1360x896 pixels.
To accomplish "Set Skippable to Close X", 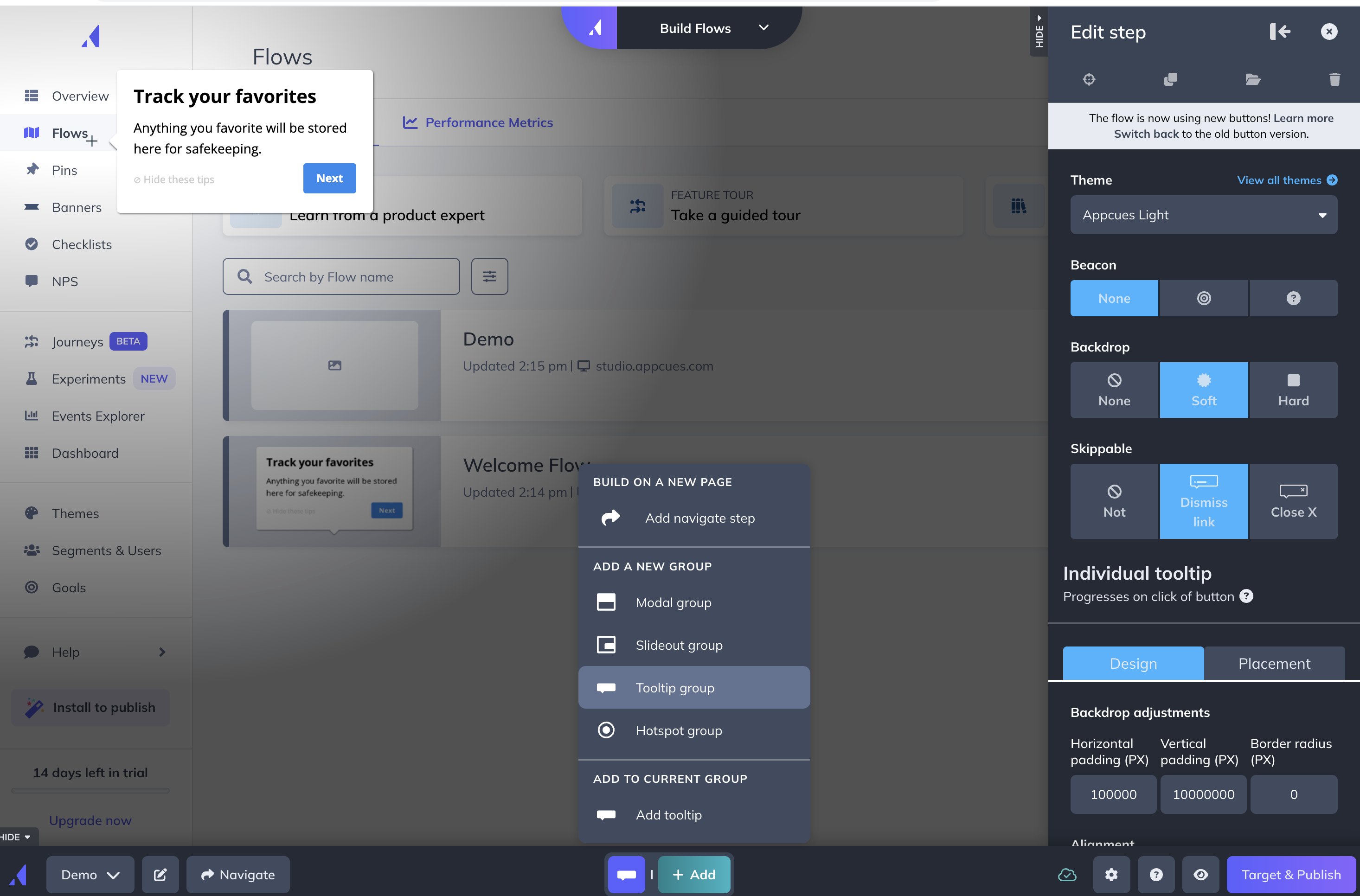I will point(1294,501).
